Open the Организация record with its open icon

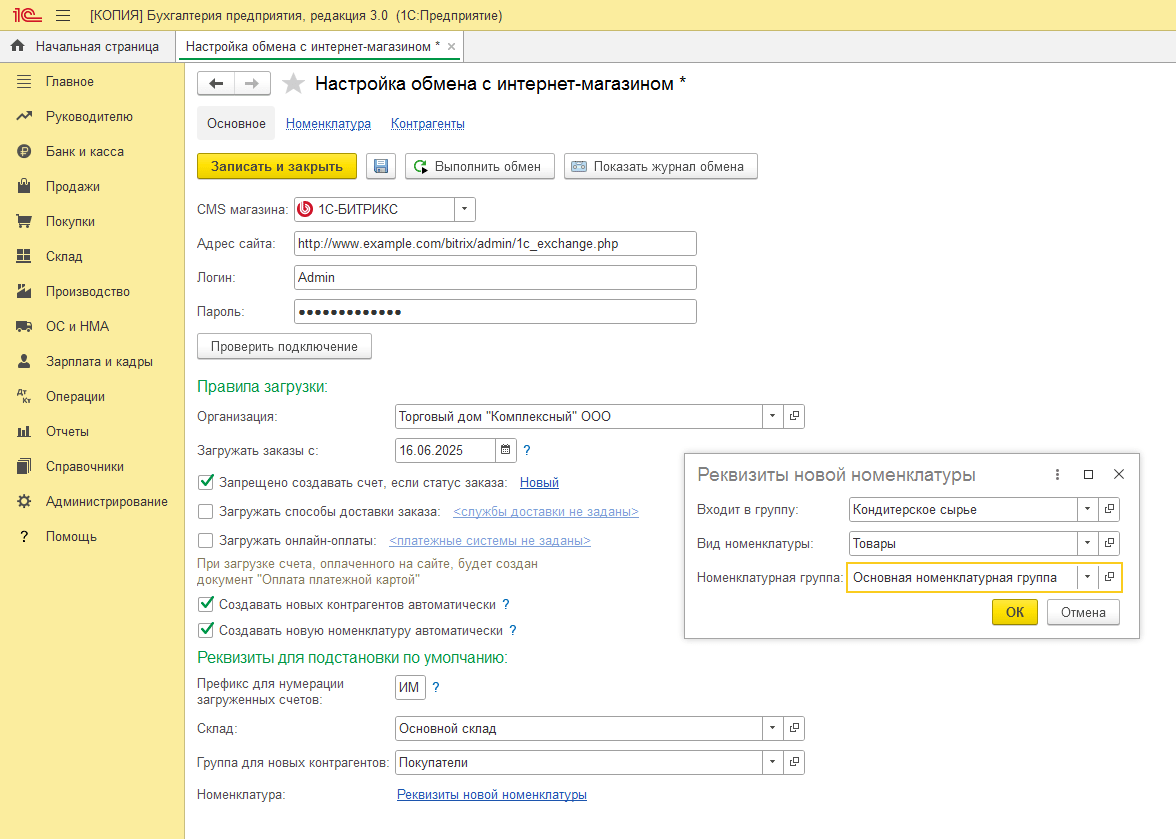point(794,416)
